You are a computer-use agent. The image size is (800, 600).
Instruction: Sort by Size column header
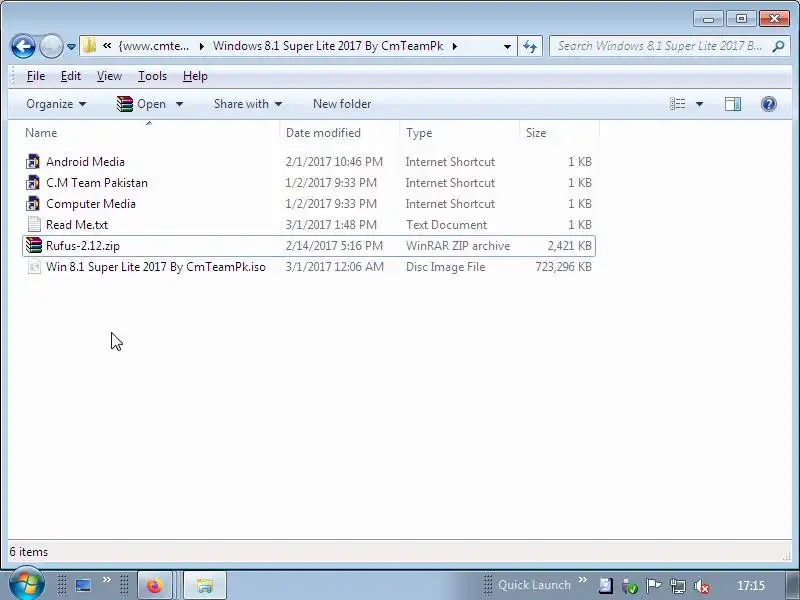click(x=559, y=133)
